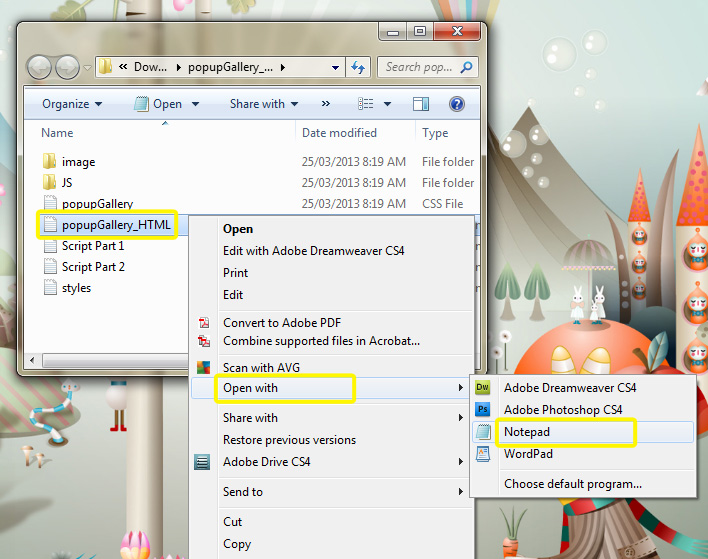Select the popupGallery_HTML file
This screenshot has height=559, width=708.
[116, 225]
